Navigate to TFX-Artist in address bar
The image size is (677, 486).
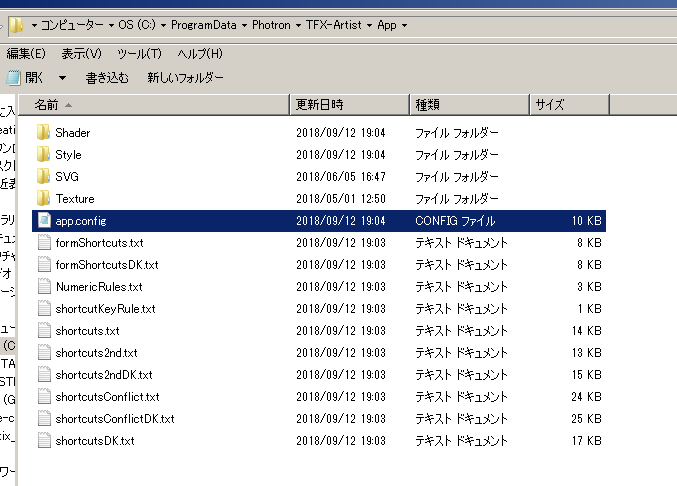click(x=334, y=25)
